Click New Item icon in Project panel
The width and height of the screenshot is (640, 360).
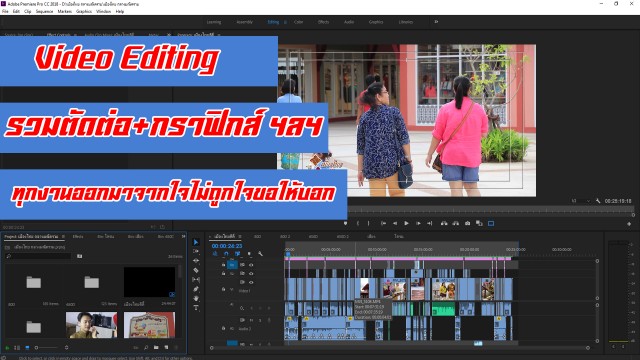166,347
